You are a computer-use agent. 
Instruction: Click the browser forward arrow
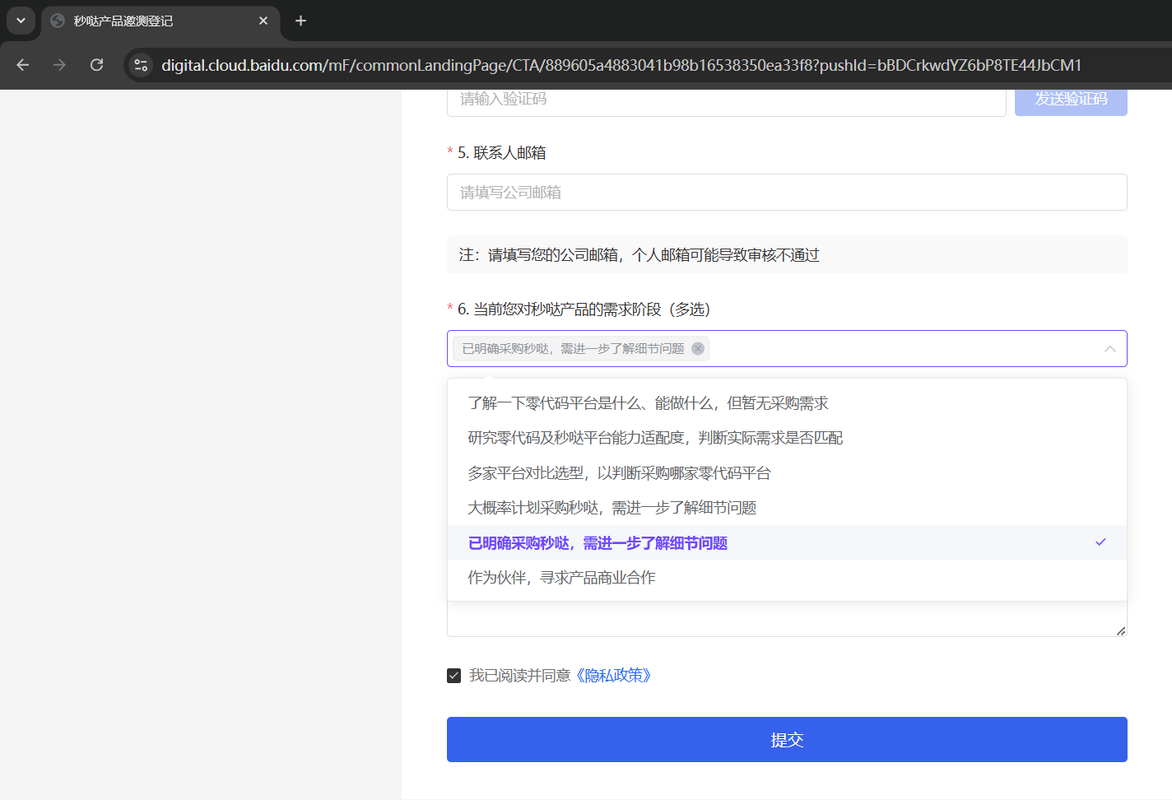click(59, 65)
